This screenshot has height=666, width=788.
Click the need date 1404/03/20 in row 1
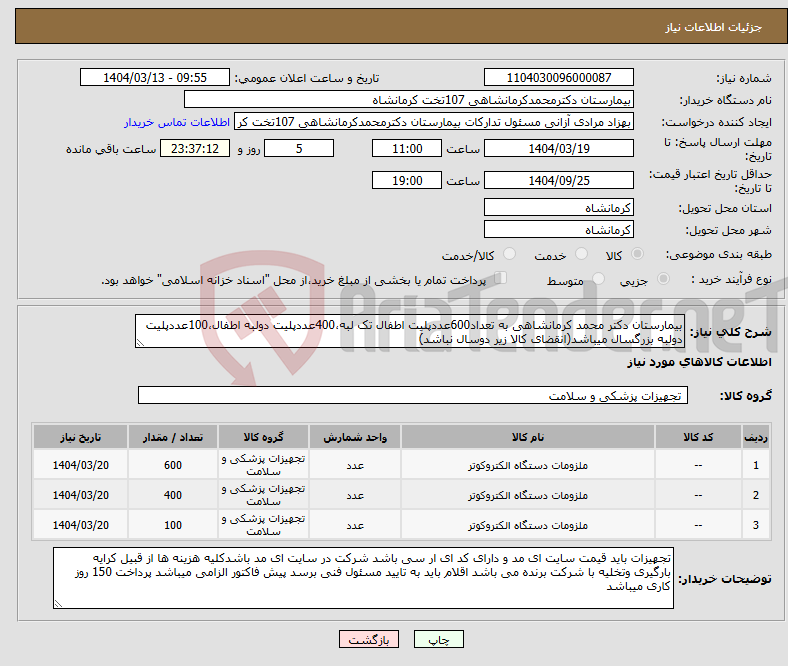[x=80, y=465]
